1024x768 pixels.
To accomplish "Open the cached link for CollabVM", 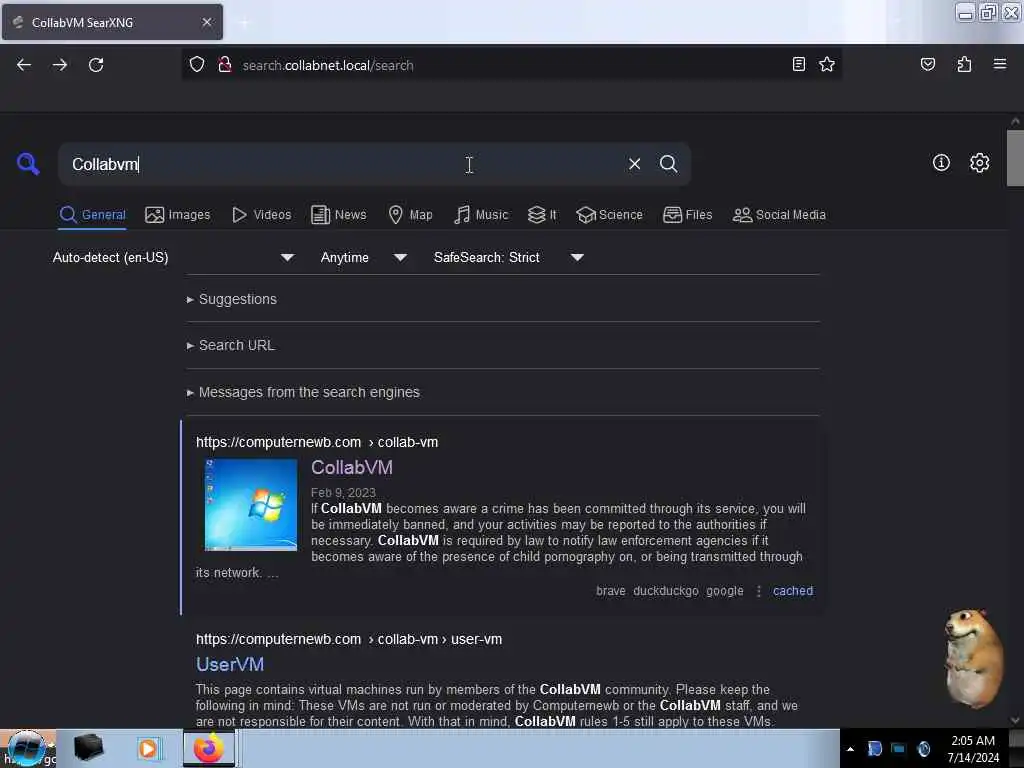I will 793,590.
